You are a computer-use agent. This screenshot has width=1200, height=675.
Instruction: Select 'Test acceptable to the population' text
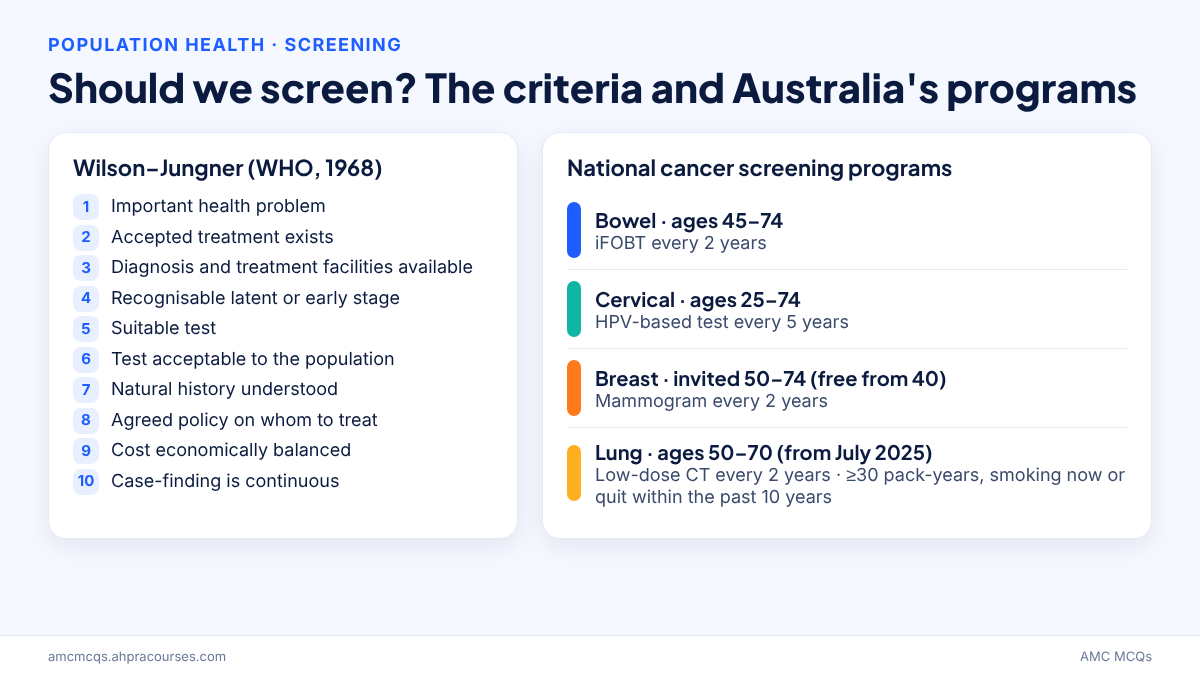point(253,359)
